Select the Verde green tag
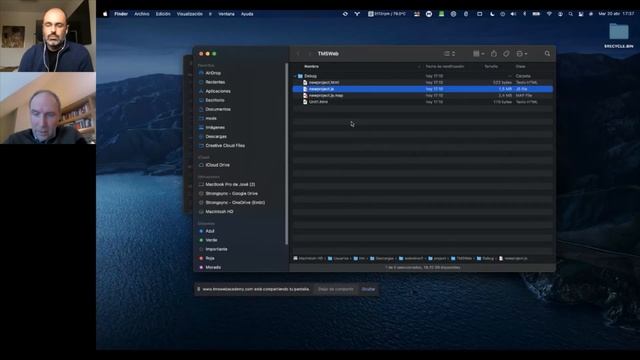640x360 pixels. point(208,240)
